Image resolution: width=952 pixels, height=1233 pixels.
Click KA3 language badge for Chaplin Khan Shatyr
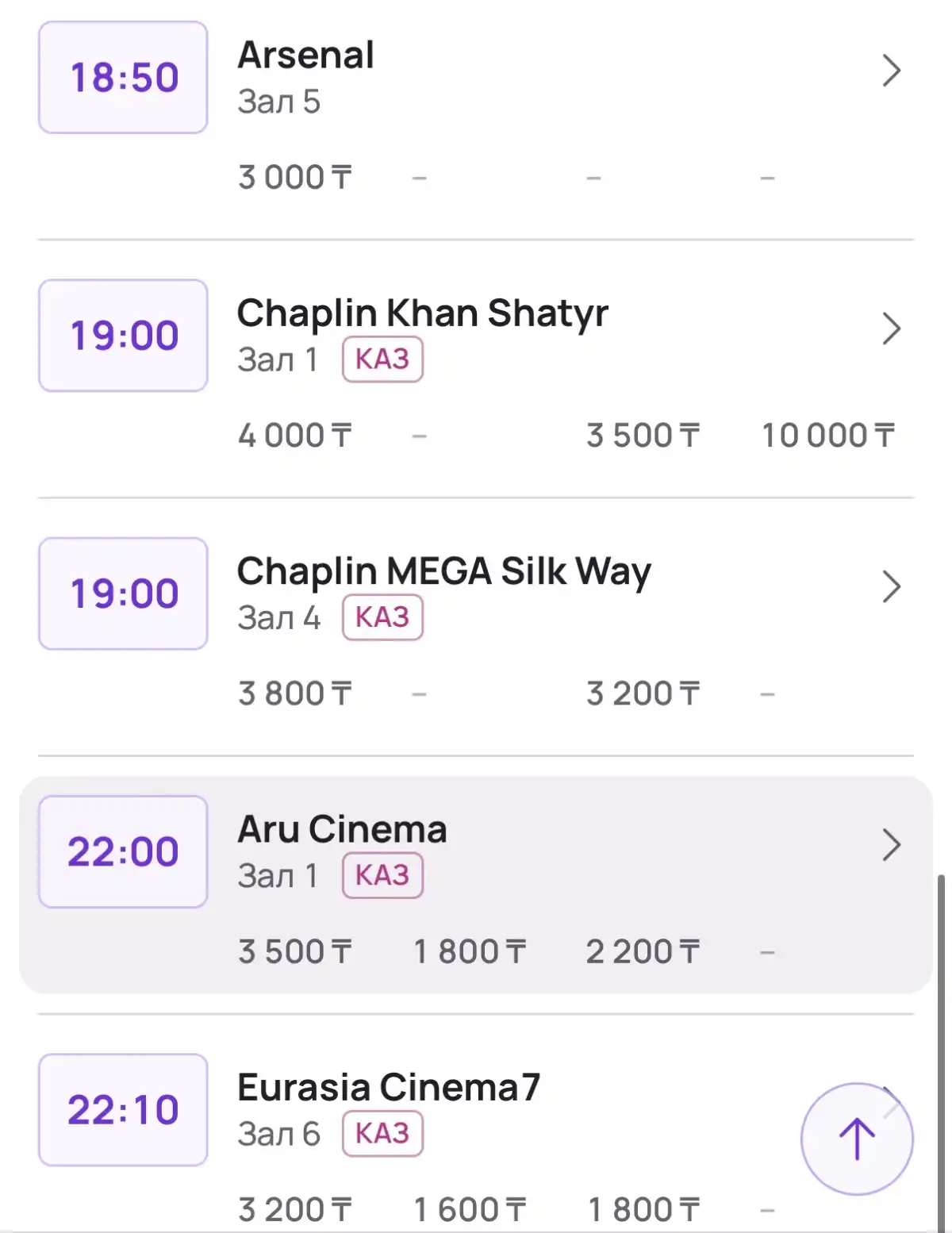(x=382, y=359)
